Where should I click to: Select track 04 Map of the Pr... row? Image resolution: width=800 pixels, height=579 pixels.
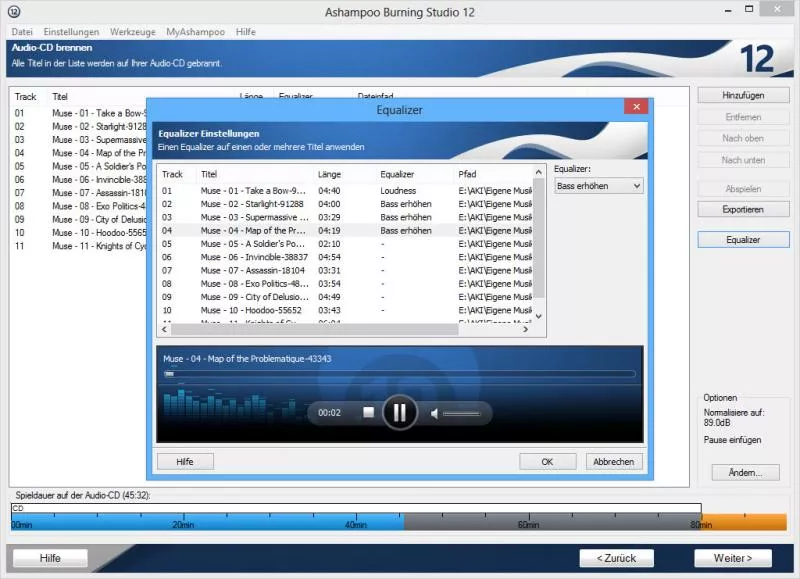345,231
